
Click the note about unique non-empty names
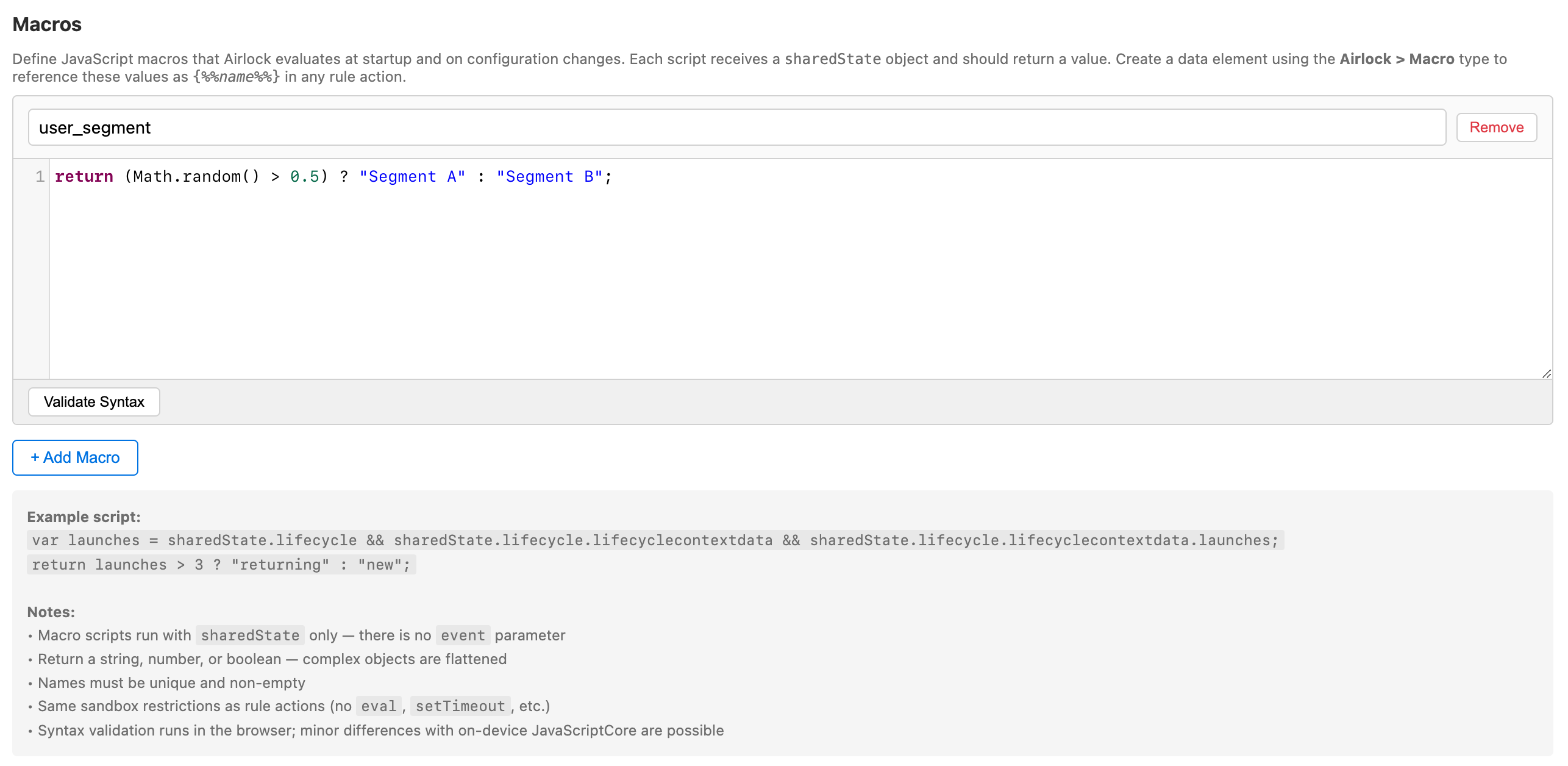click(x=171, y=683)
